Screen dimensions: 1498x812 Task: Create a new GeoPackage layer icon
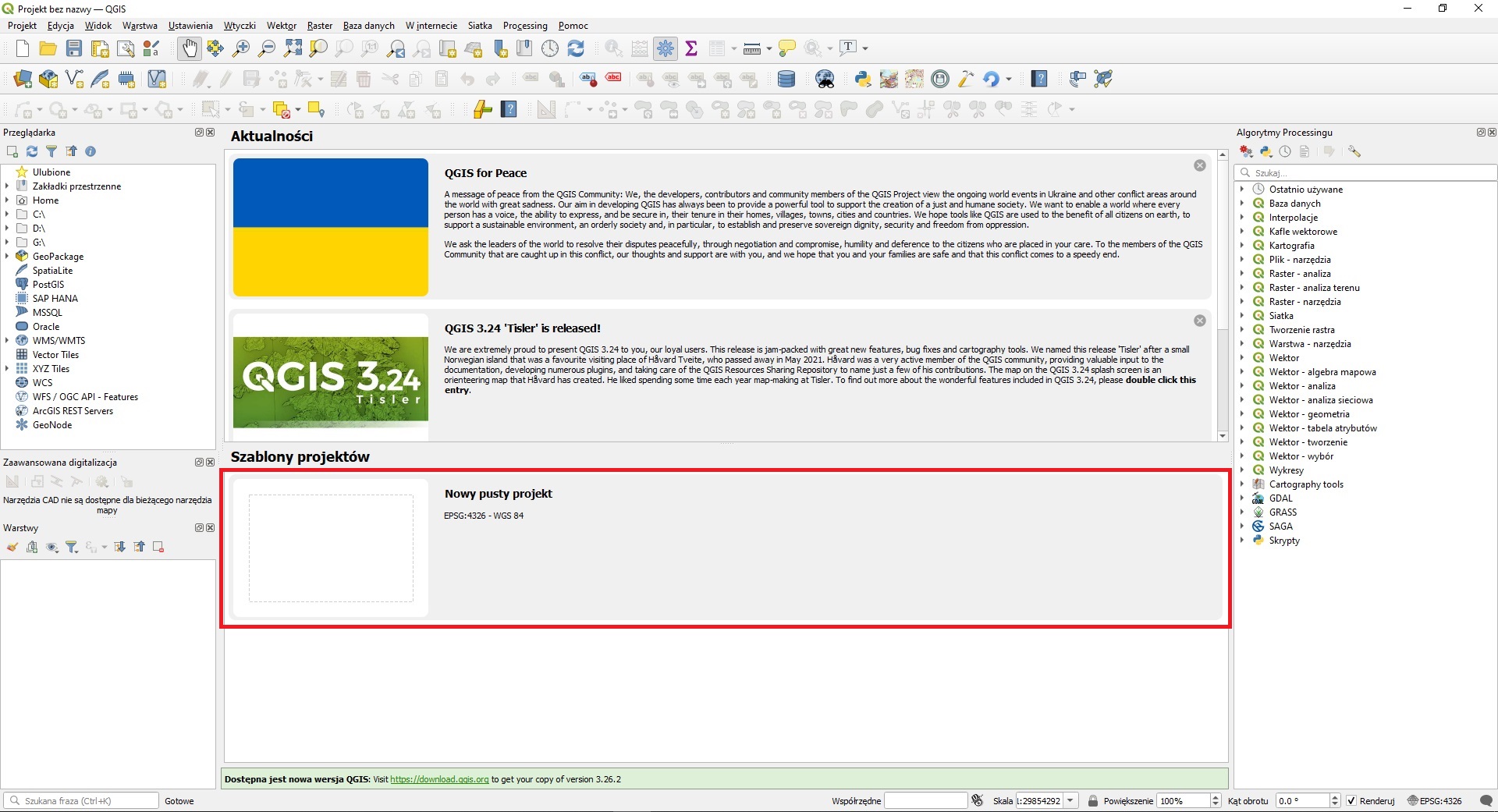(48, 79)
